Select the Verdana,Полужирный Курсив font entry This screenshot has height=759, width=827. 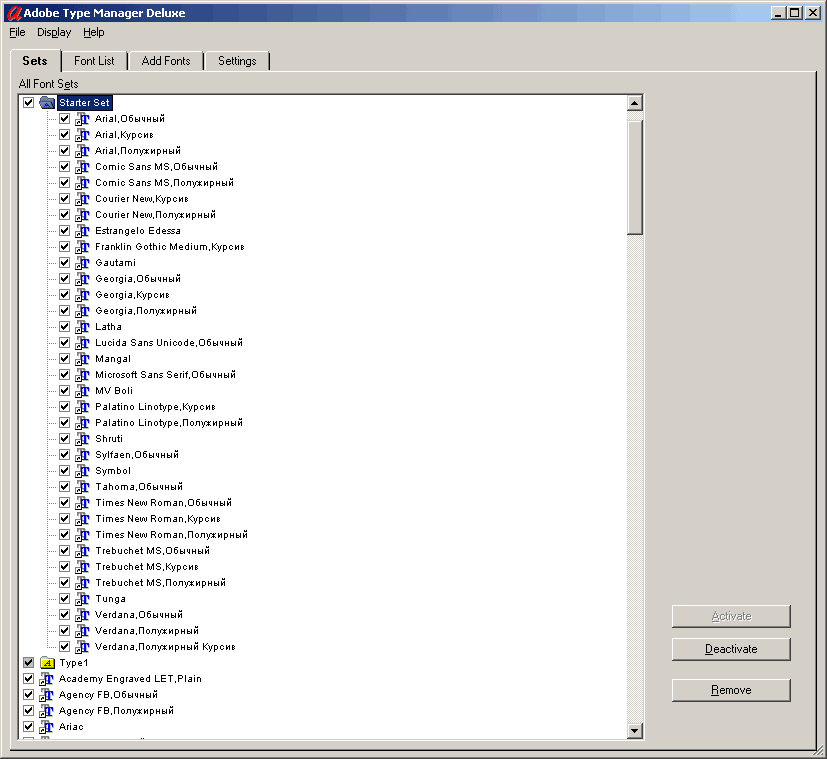tap(165, 647)
